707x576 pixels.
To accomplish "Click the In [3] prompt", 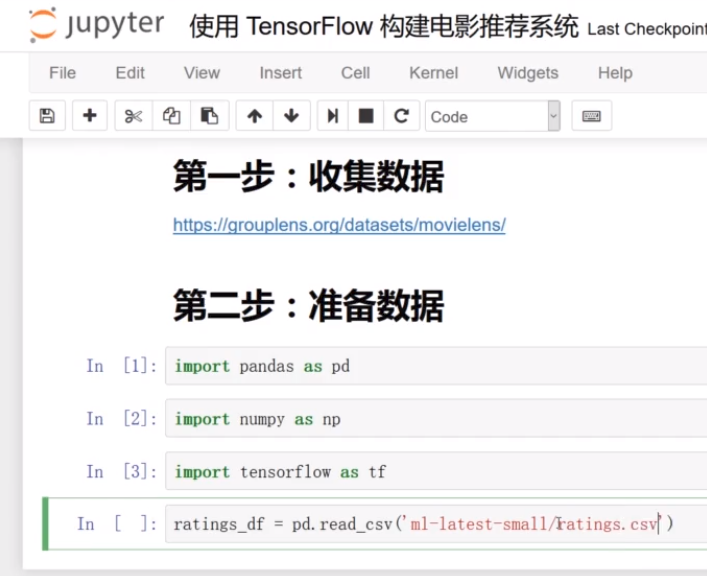I will pyautogui.click(x=122, y=471).
